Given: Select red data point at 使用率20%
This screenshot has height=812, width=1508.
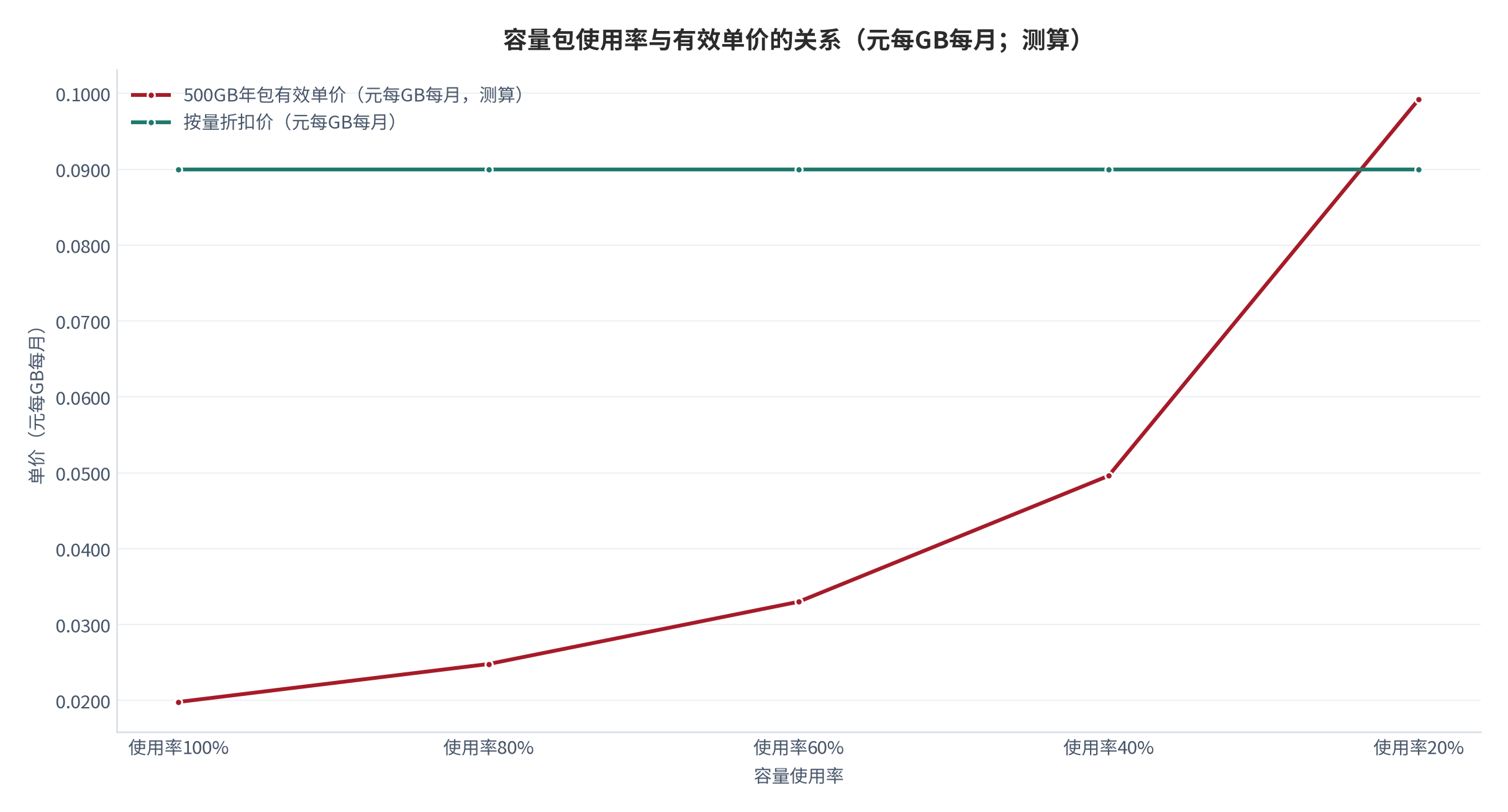Looking at the screenshot, I should 1419,100.
